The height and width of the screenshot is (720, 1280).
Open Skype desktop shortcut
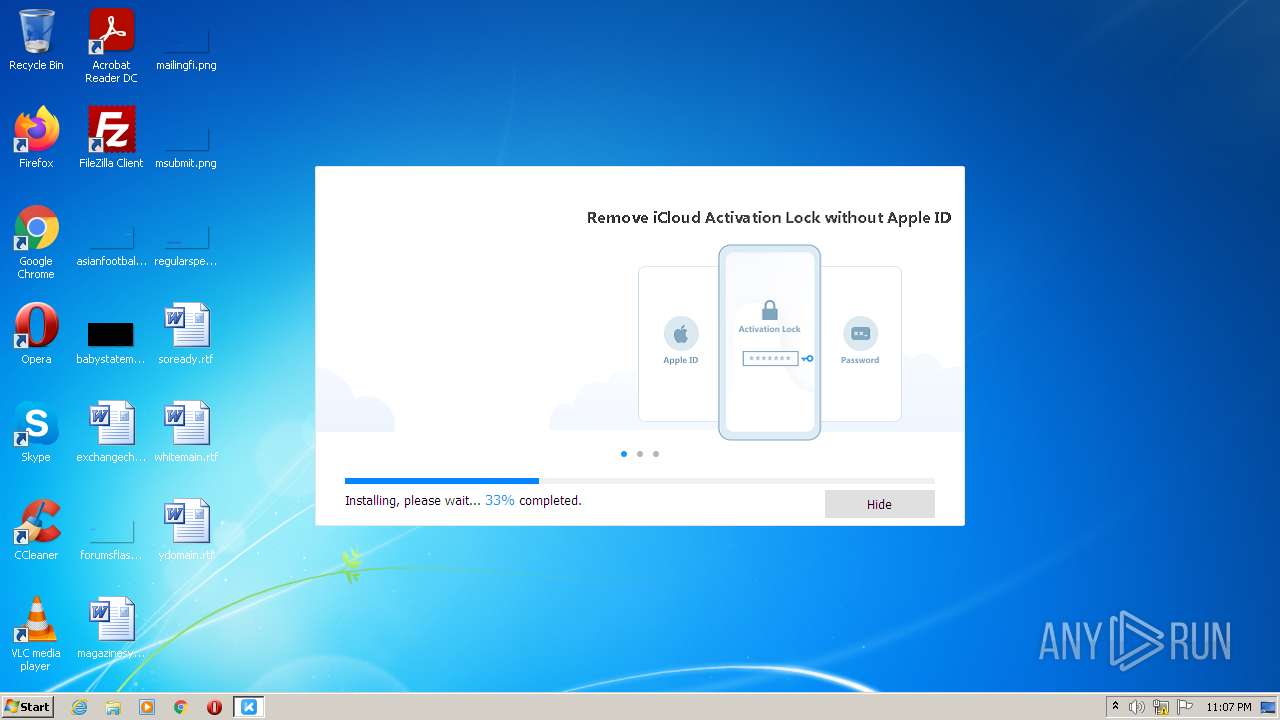tap(36, 432)
